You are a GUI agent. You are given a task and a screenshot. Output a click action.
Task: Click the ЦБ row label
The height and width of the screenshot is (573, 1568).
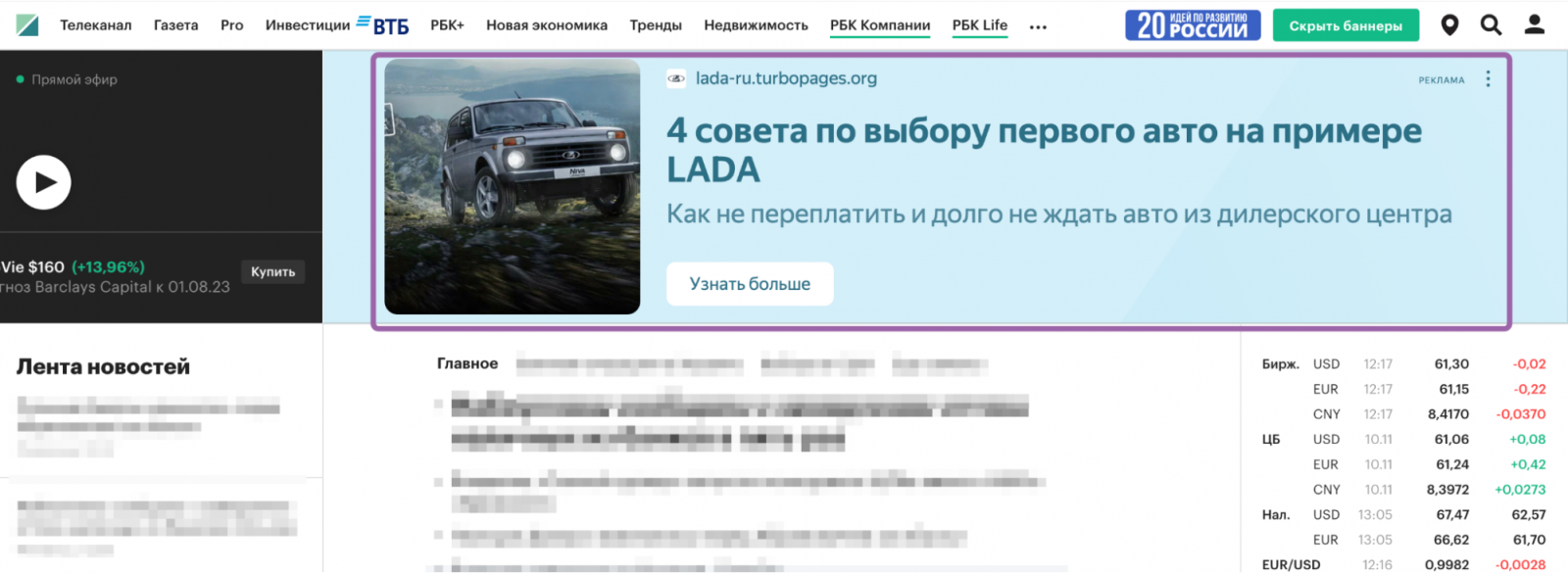pyautogui.click(x=1271, y=440)
